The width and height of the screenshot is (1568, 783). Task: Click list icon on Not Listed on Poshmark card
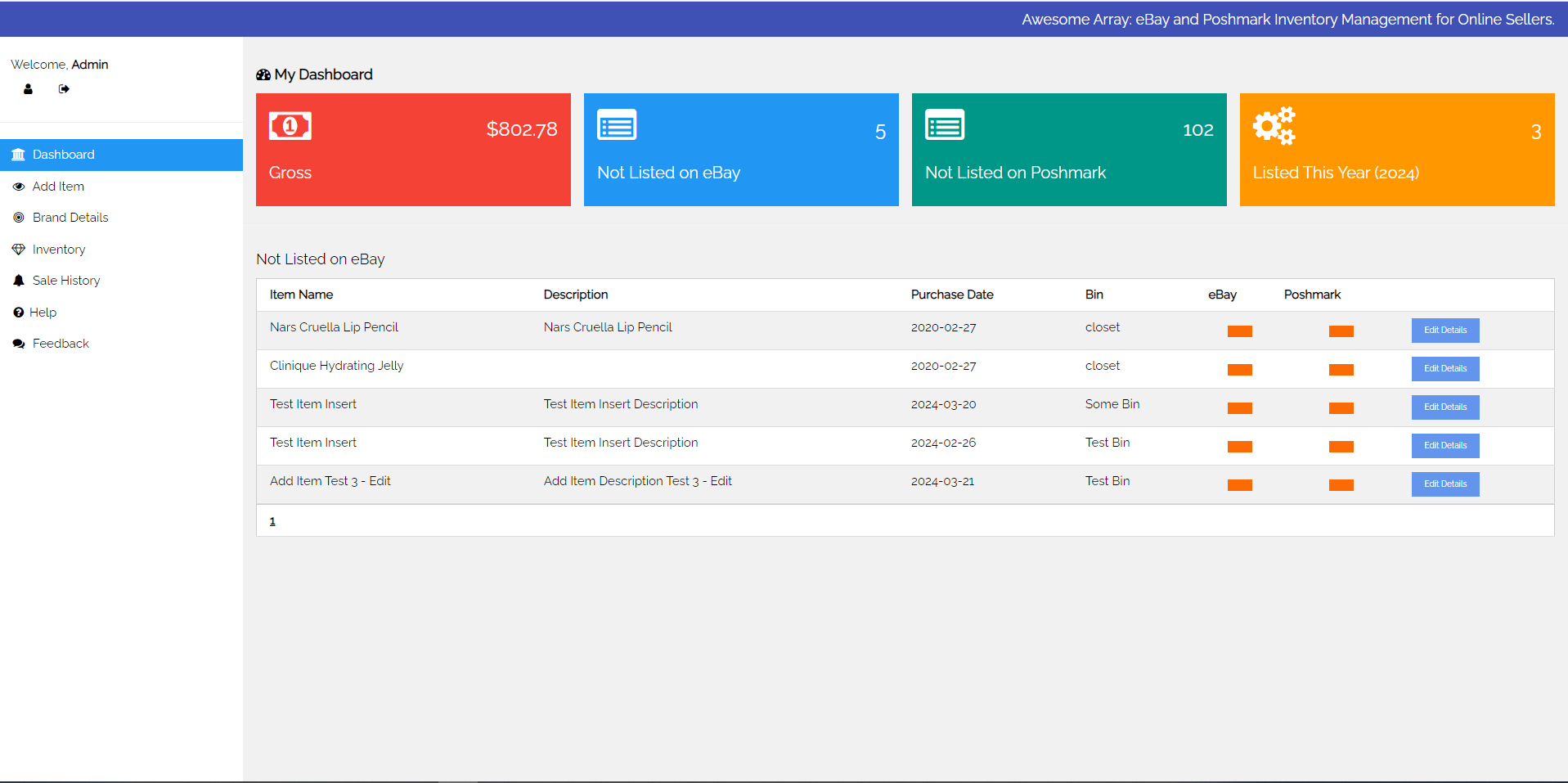click(x=945, y=125)
